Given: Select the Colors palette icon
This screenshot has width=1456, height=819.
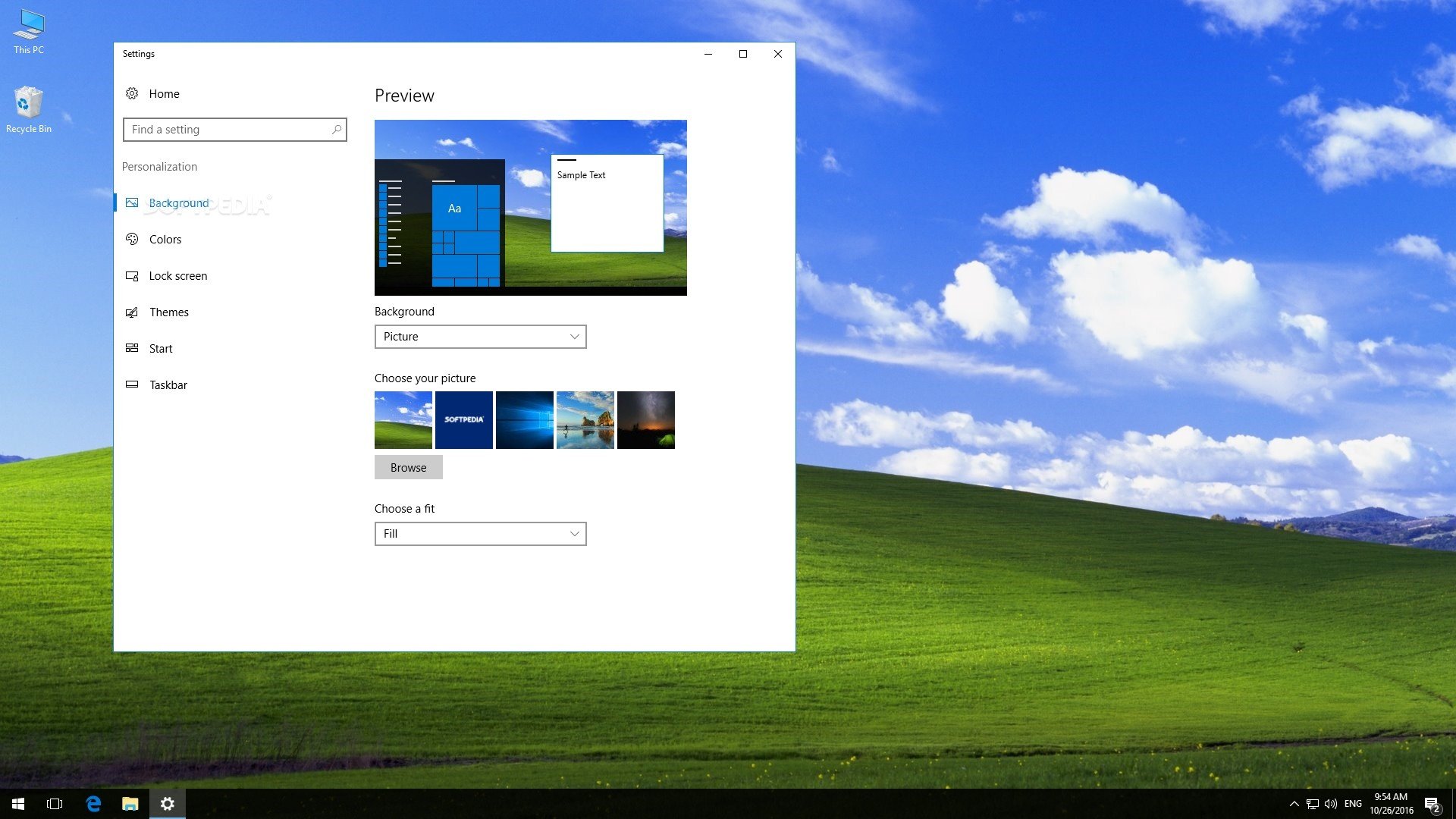Looking at the screenshot, I should [x=132, y=239].
